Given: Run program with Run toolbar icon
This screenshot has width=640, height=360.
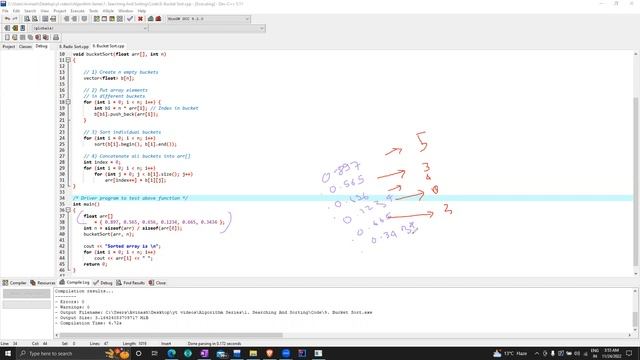Looking at the screenshot, I should tap(104, 19).
